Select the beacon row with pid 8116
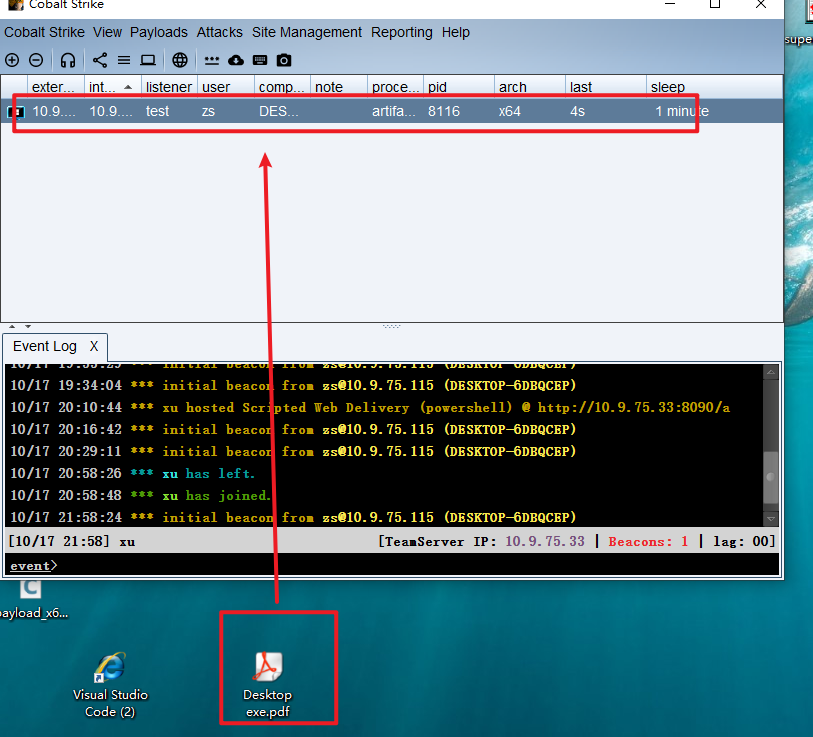 pos(391,111)
